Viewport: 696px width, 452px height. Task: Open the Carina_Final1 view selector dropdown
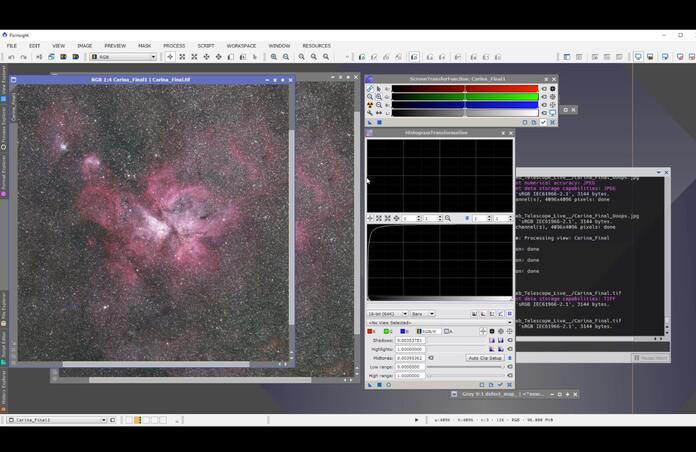[x=57, y=420]
